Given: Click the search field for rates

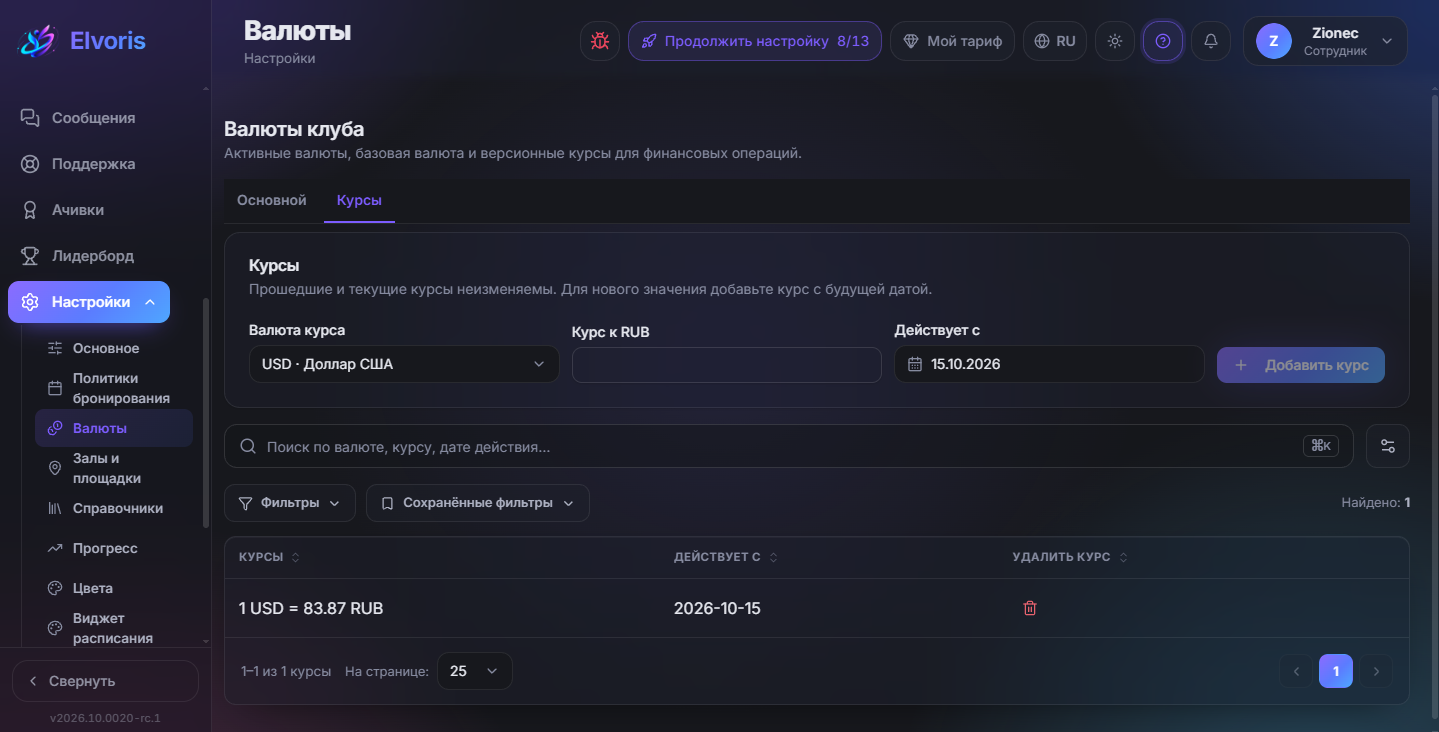Looking at the screenshot, I should click(x=788, y=446).
